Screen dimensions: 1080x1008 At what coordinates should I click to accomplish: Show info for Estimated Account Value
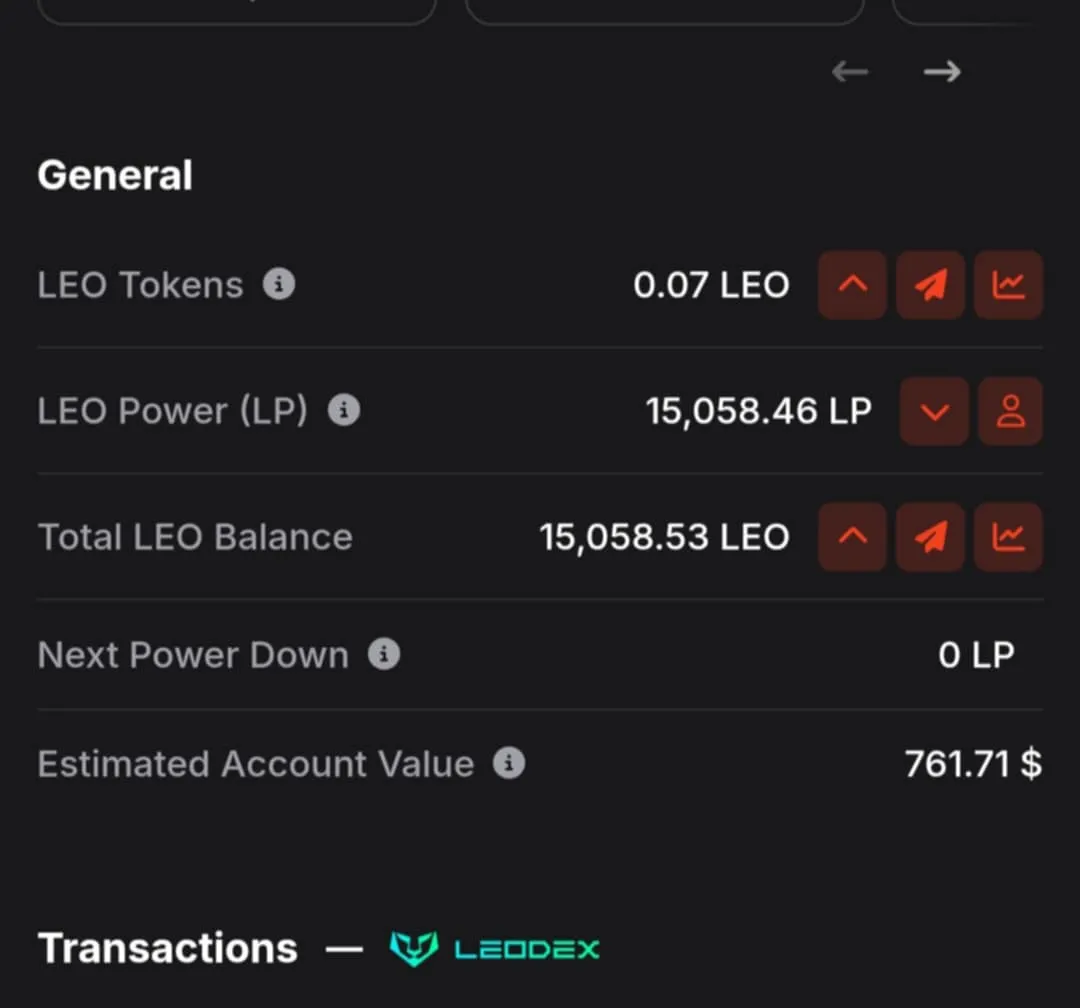pyautogui.click(x=509, y=763)
